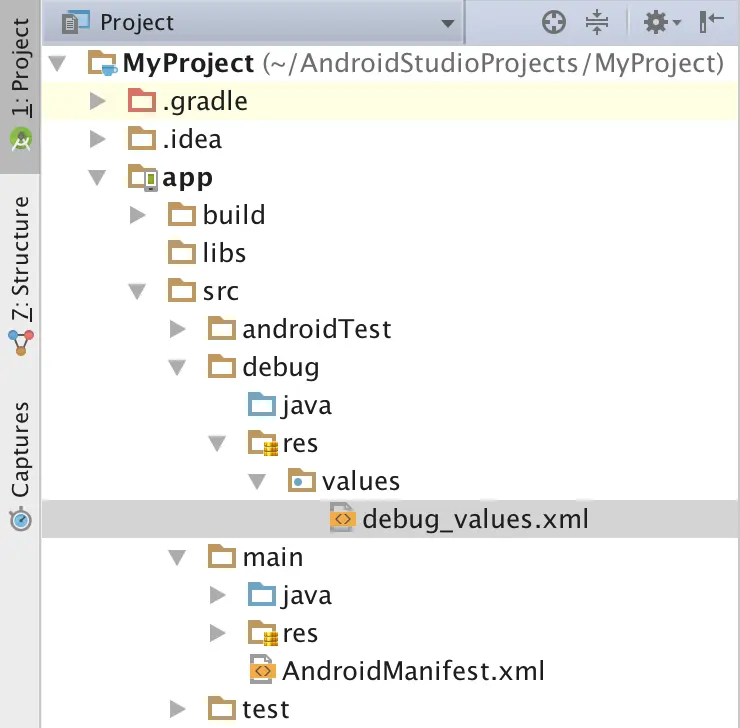Image resolution: width=740 pixels, height=728 pixels.
Task: Select the libs folder
Action: pyautogui.click(x=223, y=253)
